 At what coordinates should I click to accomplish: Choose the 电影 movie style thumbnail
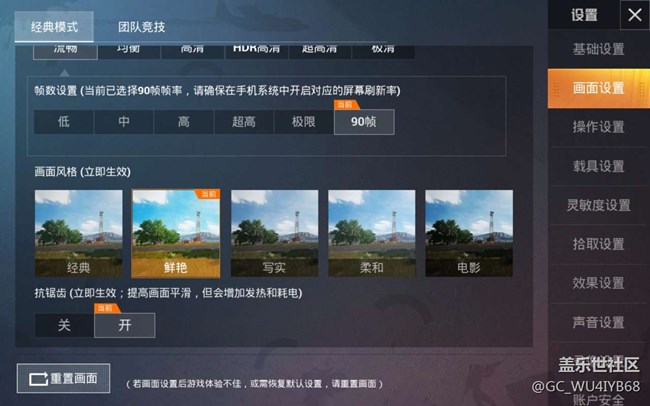click(x=469, y=233)
